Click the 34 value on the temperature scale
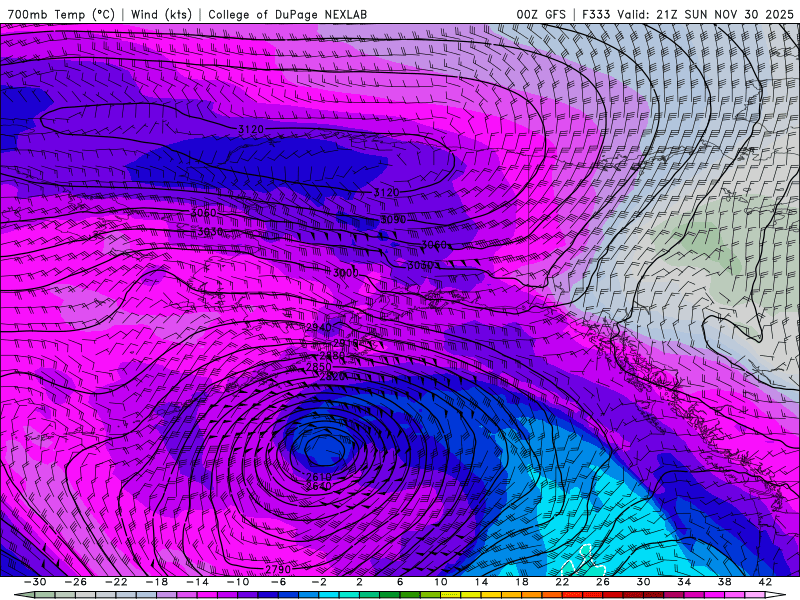The image size is (800, 600). pyautogui.click(x=684, y=582)
